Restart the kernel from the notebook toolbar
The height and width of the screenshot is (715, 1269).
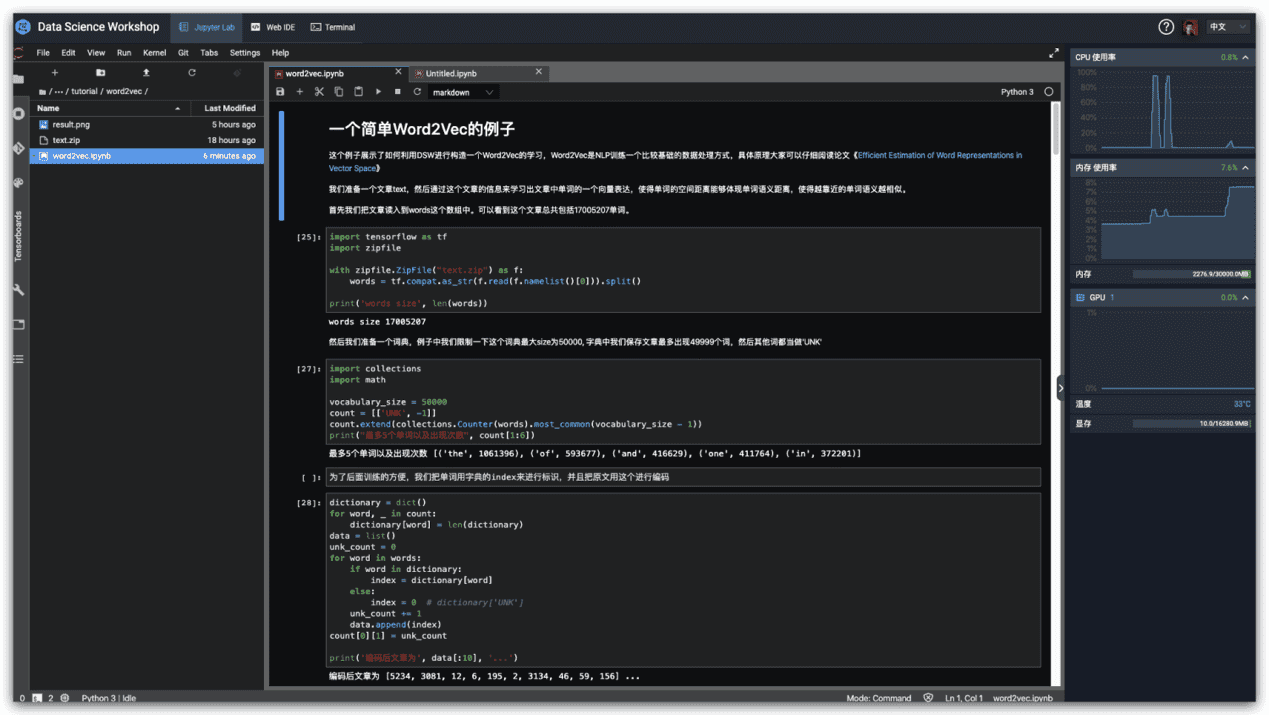pyautogui.click(x=417, y=92)
